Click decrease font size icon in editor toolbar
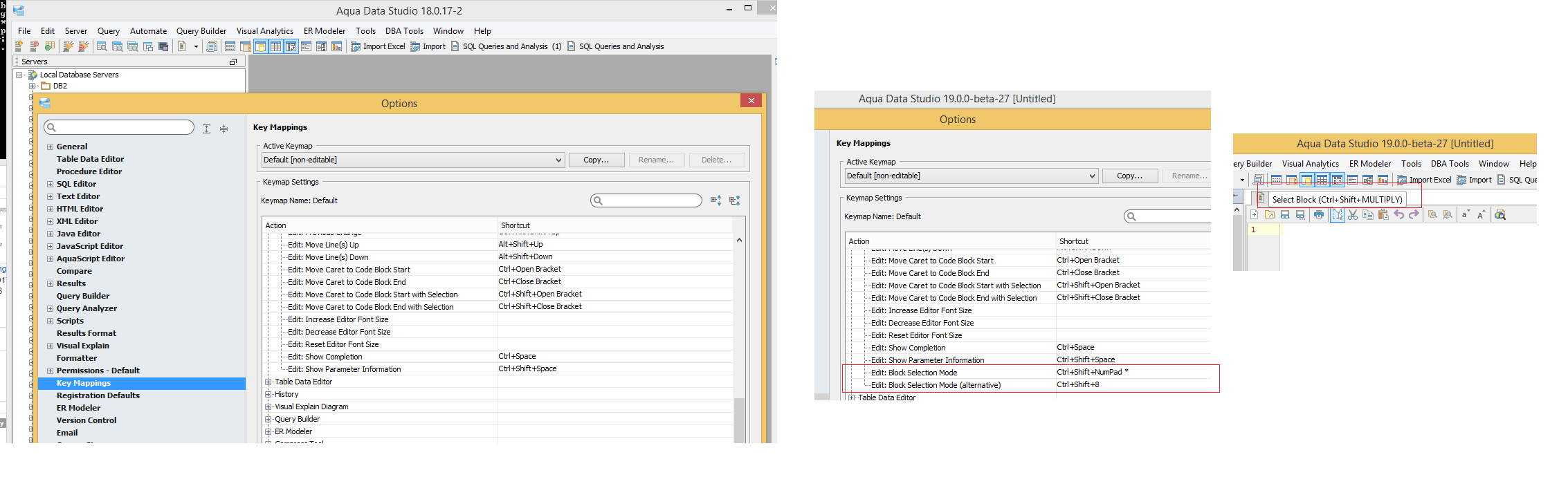This screenshot has height=477, width=1568. 1466,214
